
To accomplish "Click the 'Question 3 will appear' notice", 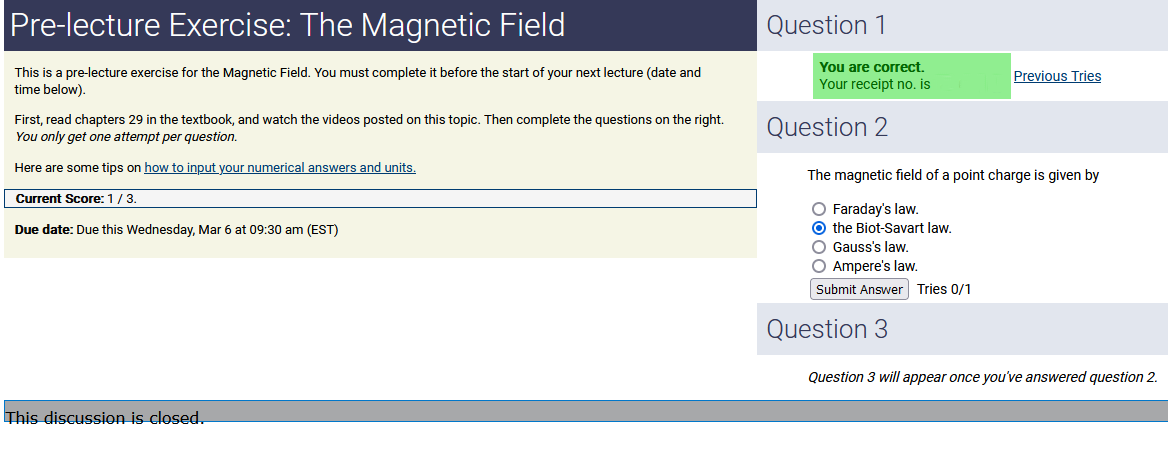I will pos(982,377).
